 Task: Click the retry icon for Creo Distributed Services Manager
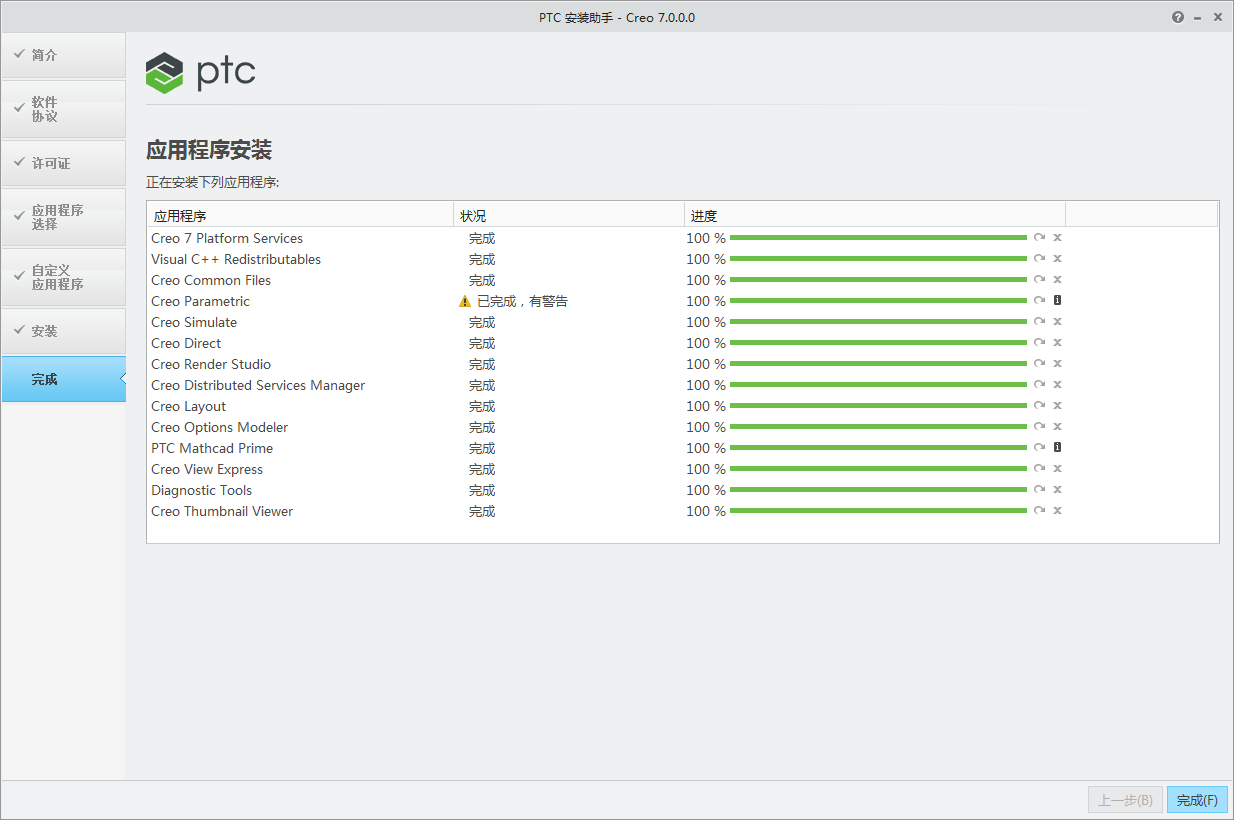[x=1039, y=385]
